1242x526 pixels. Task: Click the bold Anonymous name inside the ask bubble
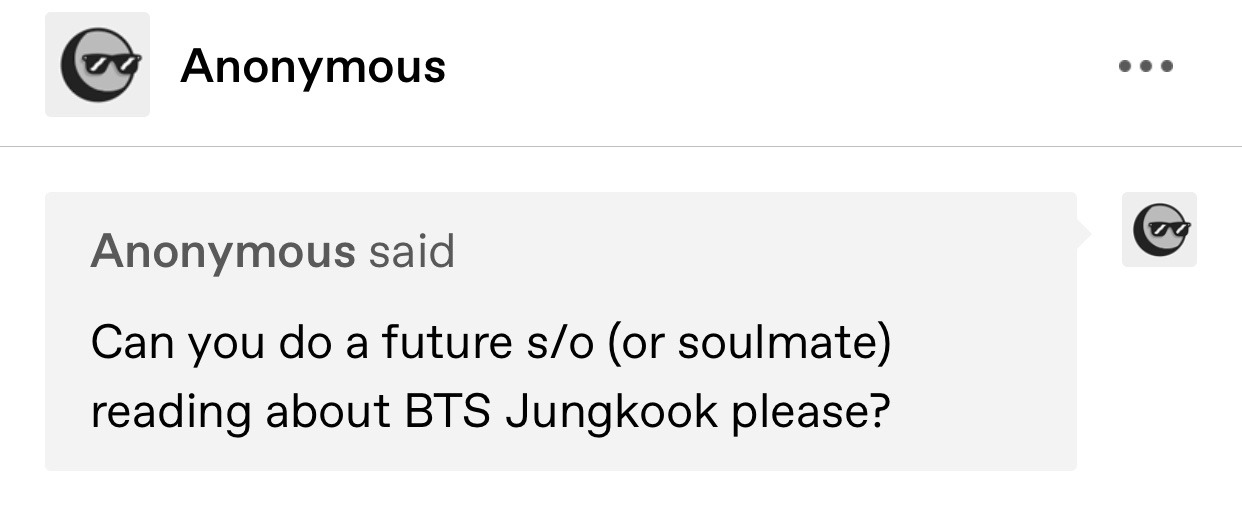point(222,252)
